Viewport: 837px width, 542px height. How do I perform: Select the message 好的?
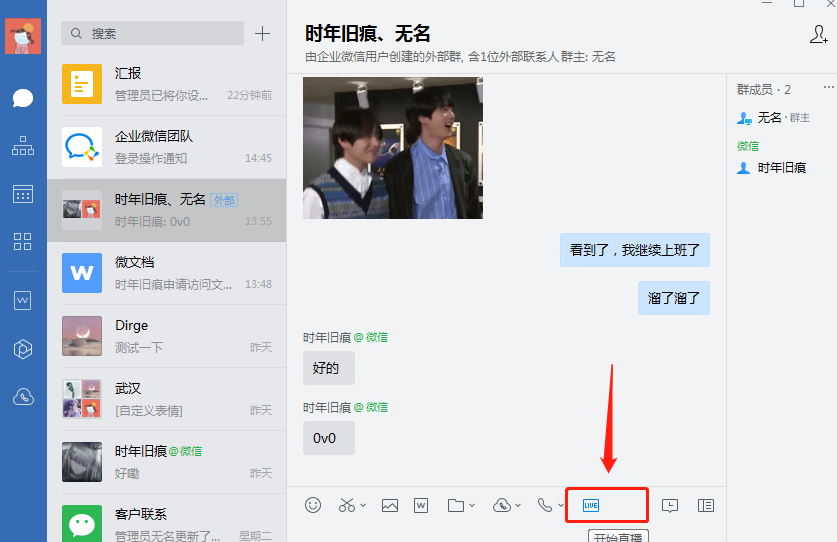328,368
